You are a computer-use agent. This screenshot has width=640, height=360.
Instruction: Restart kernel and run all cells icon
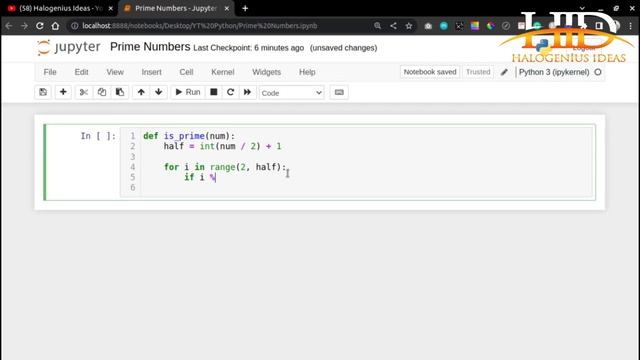tap(247, 92)
